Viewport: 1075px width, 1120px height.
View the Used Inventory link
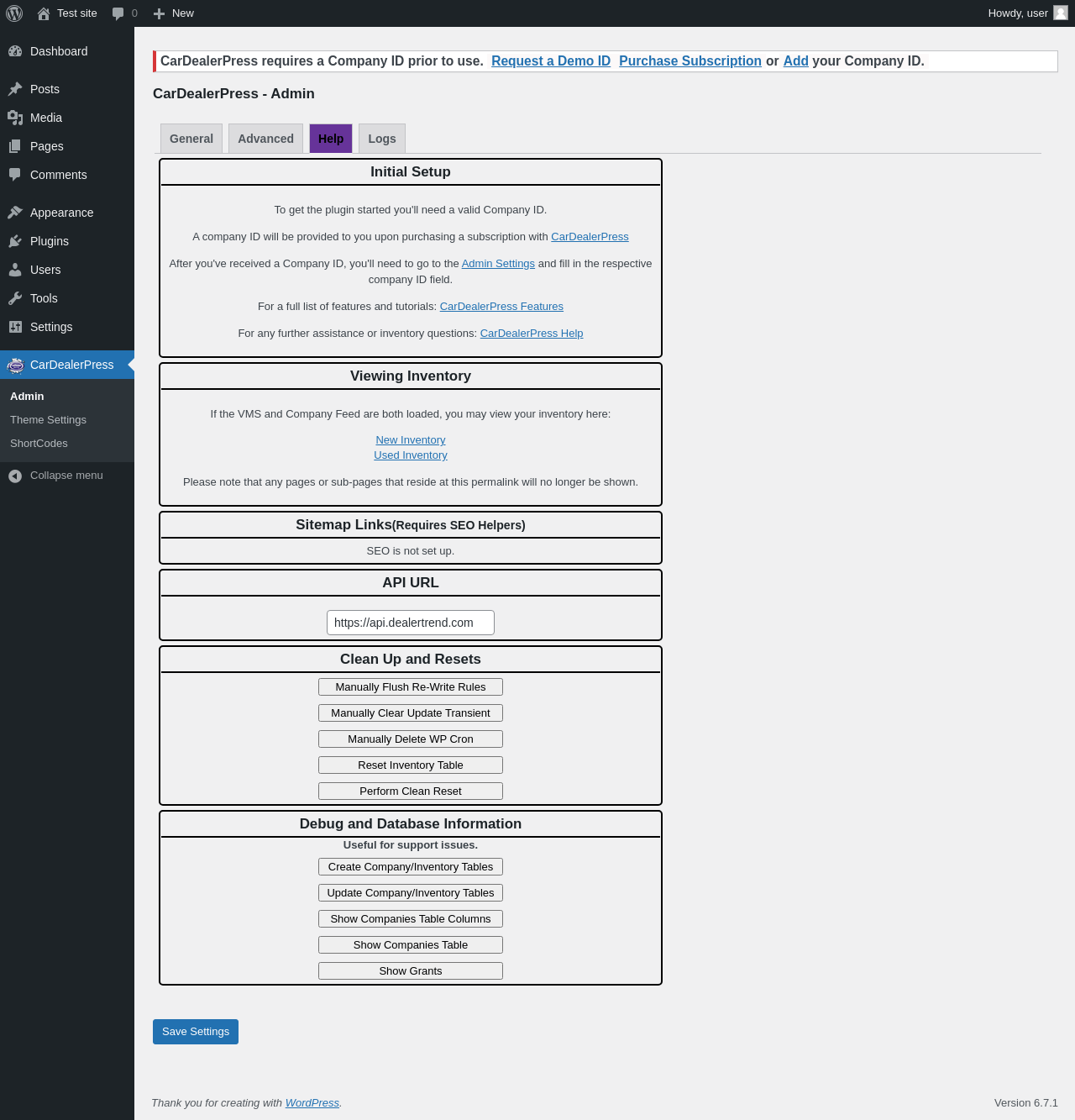(411, 455)
